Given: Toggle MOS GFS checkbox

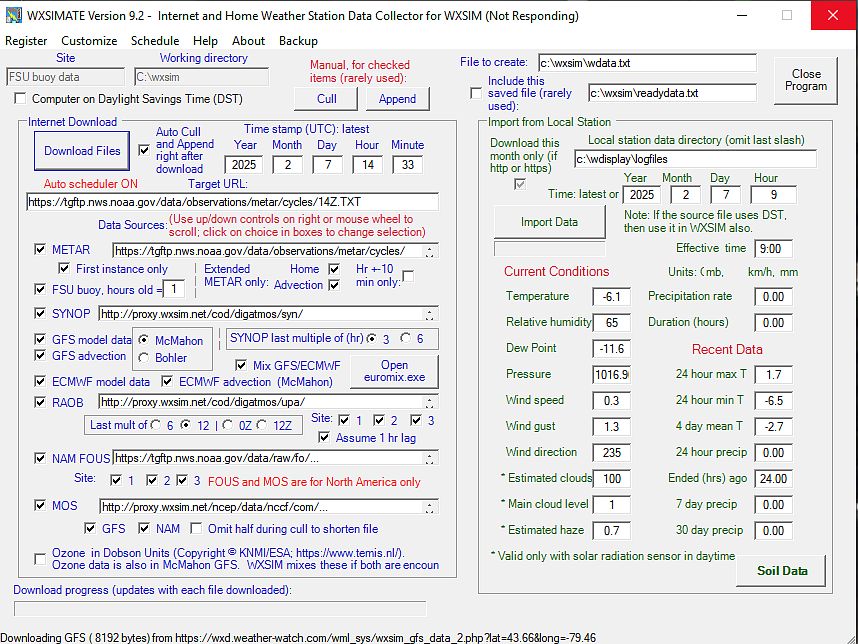Looking at the screenshot, I should click(x=90, y=529).
